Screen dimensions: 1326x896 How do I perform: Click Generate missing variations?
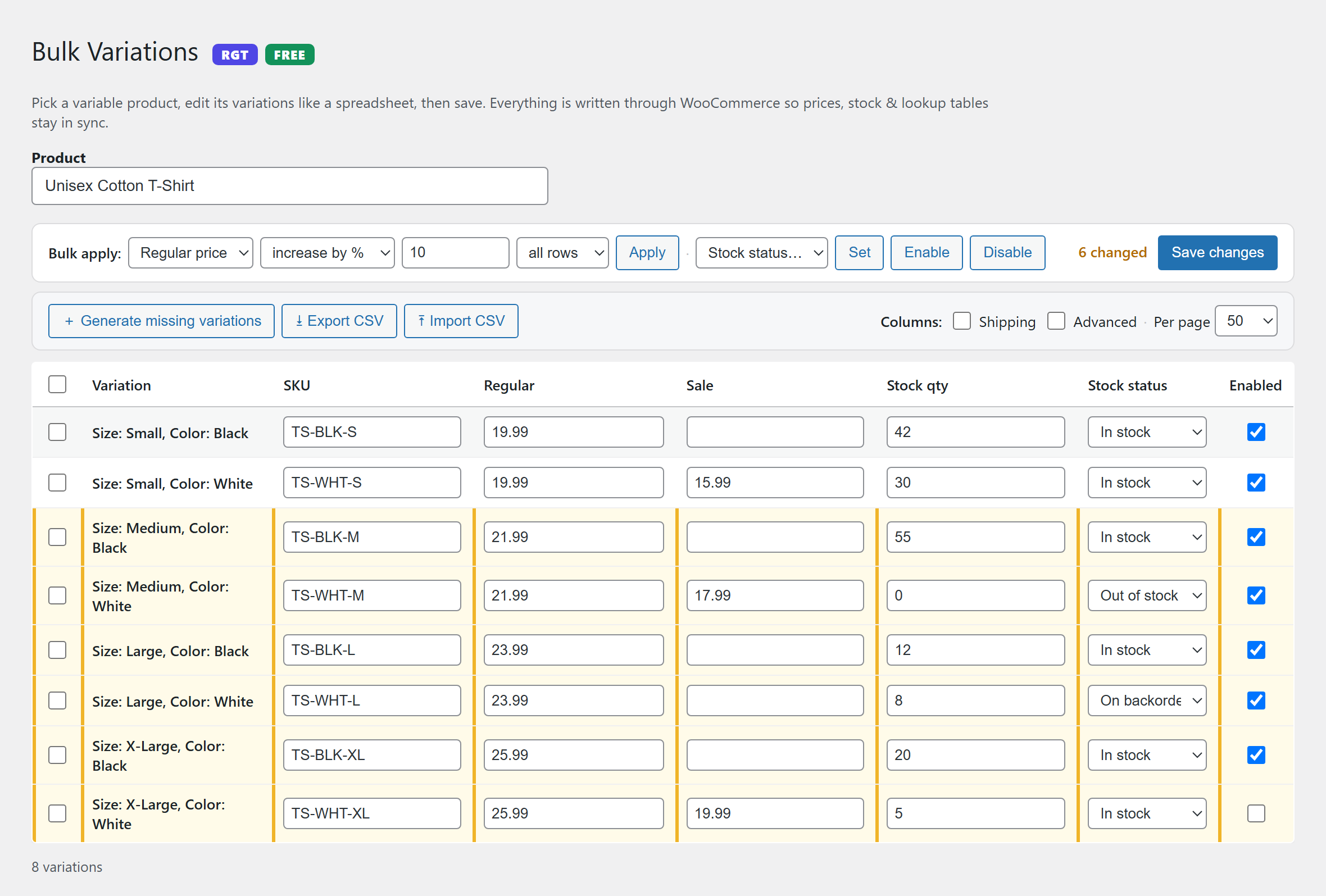[x=161, y=321]
